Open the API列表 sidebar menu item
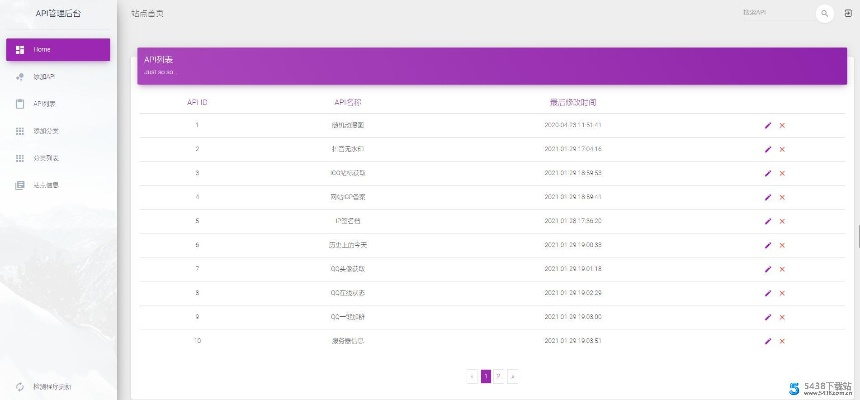This screenshot has height=400, width=860. pos(58,103)
